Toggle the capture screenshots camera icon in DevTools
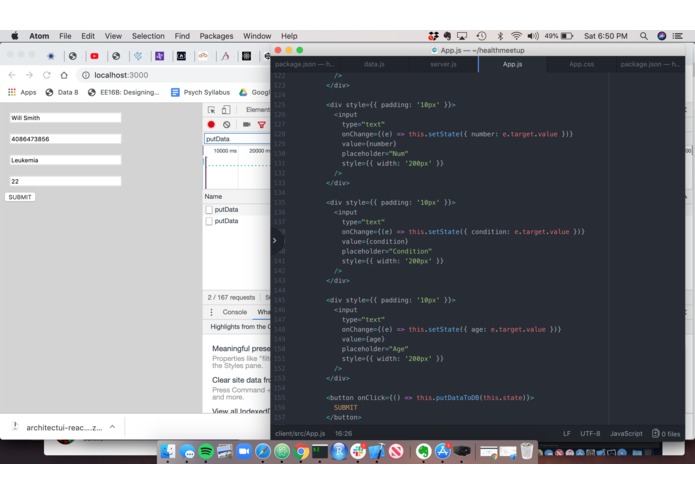The image size is (695, 494). point(246,124)
